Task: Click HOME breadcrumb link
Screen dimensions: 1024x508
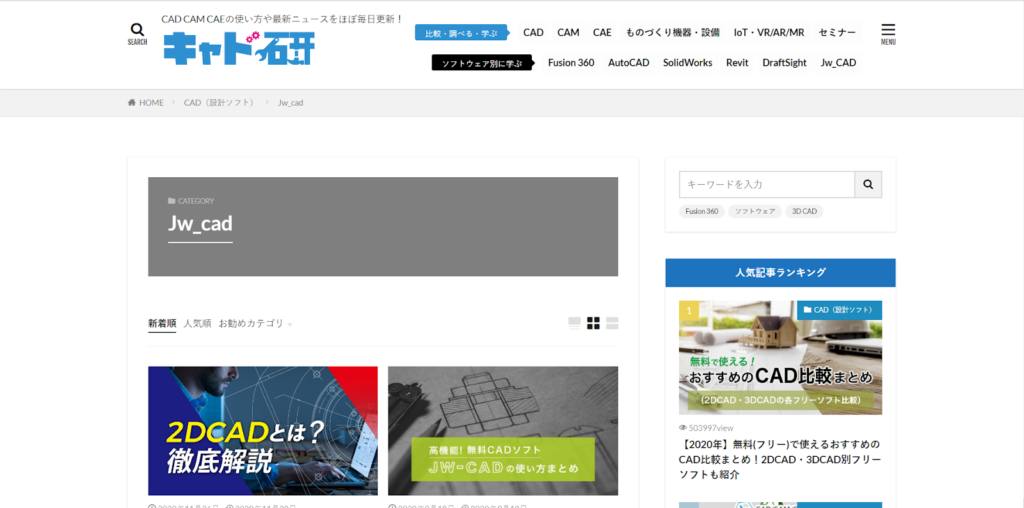Action: pos(151,103)
